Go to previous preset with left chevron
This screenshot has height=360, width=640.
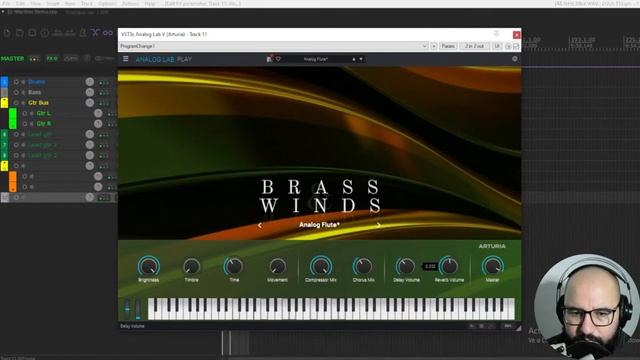coord(260,225)
